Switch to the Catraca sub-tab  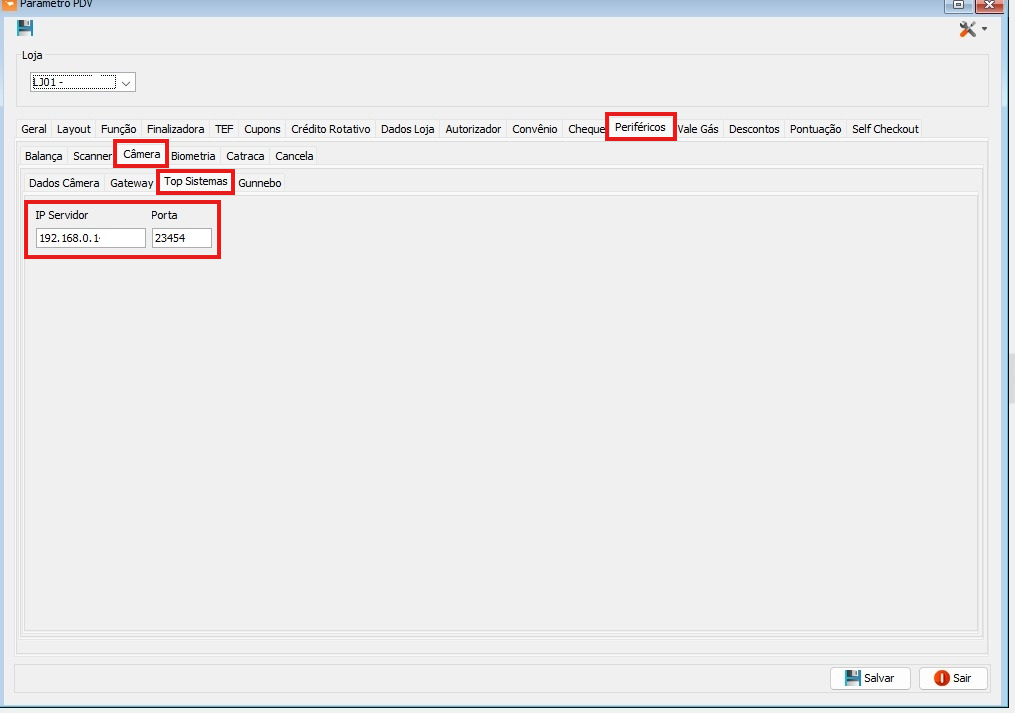pos(245,156)
